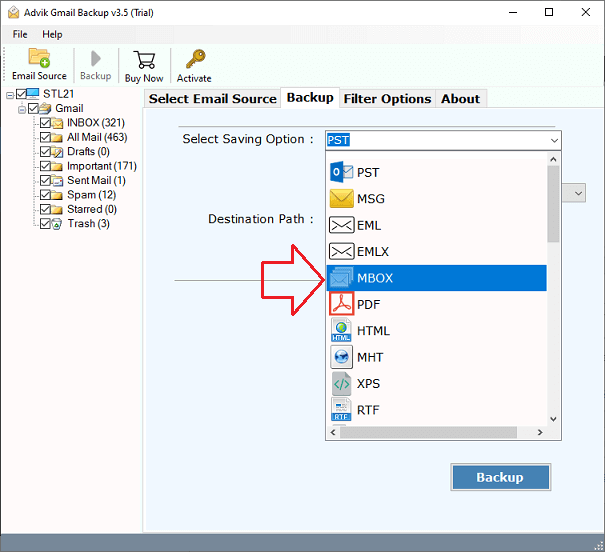Click the blue Backup button
This screenshot has width=605, height=552.
[x=500, y=477]
